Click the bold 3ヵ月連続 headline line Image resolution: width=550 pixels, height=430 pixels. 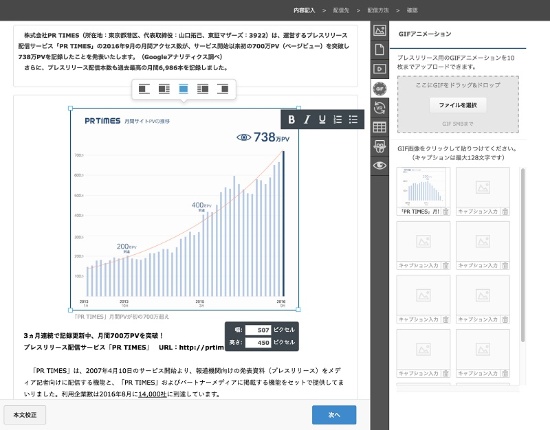[x=93, y=336]
